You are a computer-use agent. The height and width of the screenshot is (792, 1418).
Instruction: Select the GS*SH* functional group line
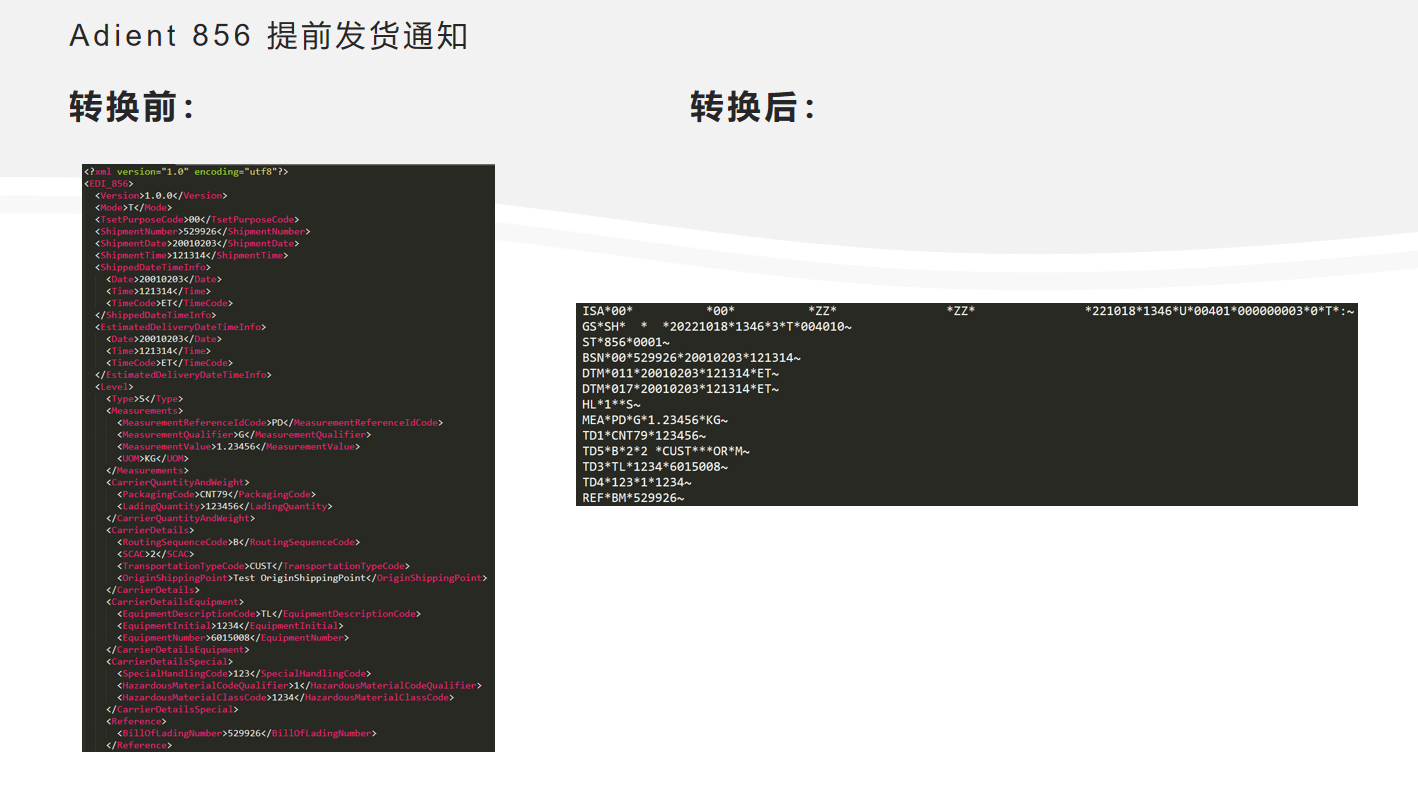pos(717,327)
